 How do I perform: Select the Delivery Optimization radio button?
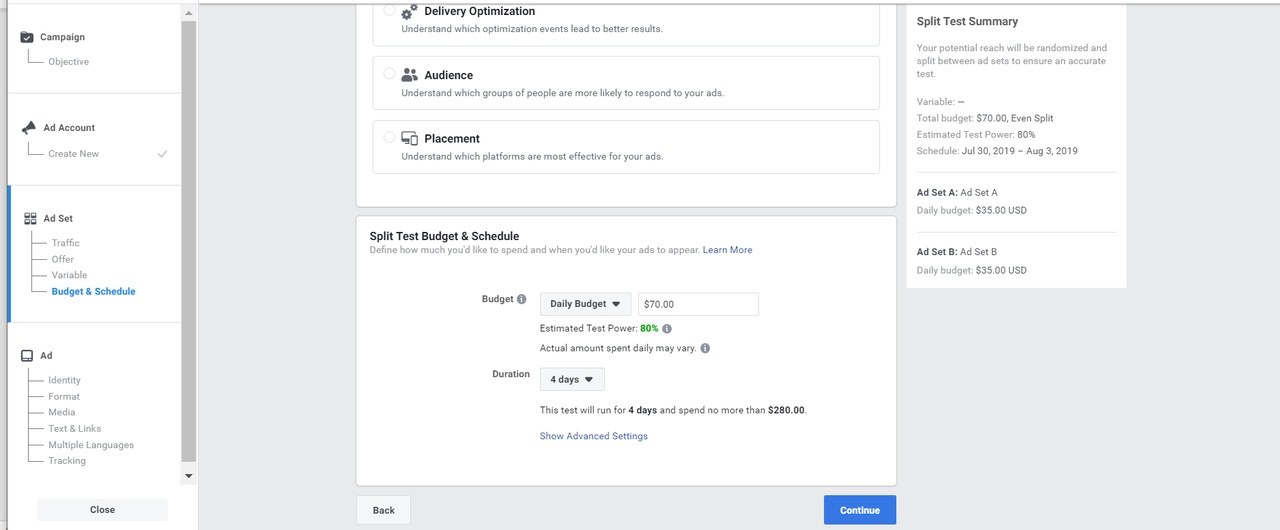click(390, 10)
